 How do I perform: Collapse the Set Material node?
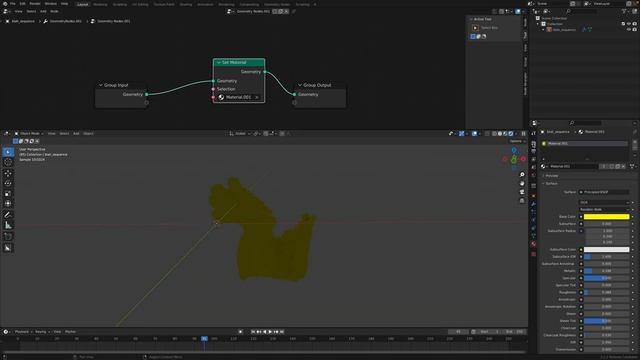(x=219, y=62)
